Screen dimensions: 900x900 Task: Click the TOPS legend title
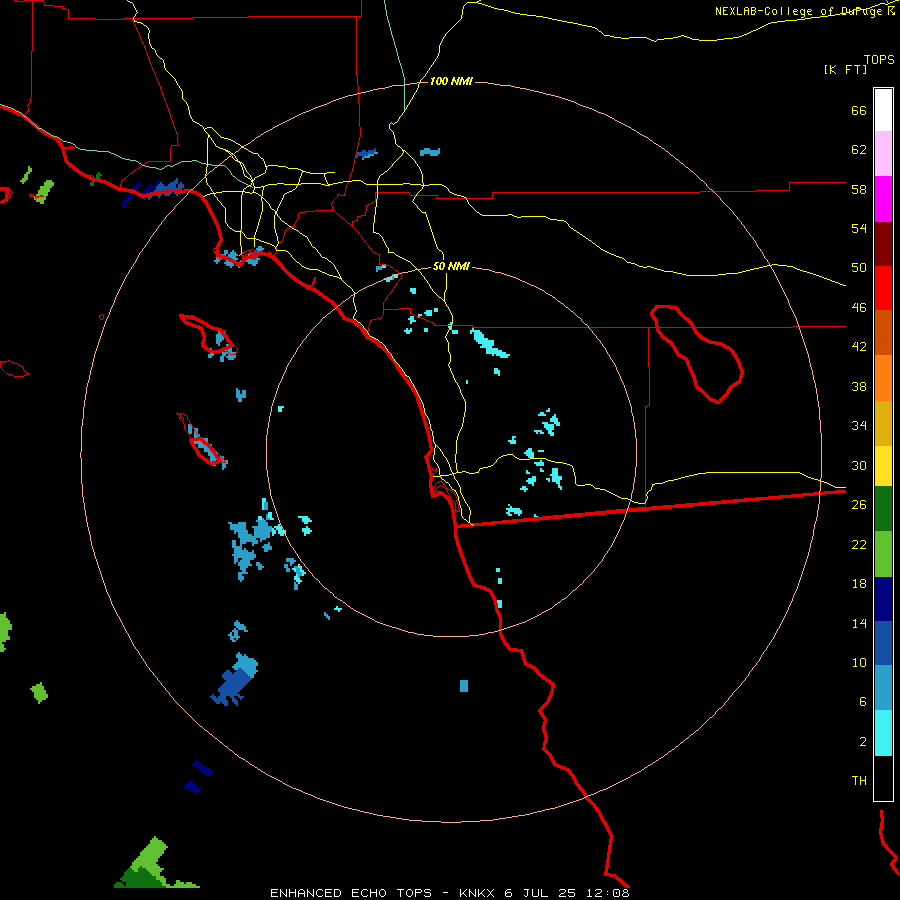coord(879,59)
